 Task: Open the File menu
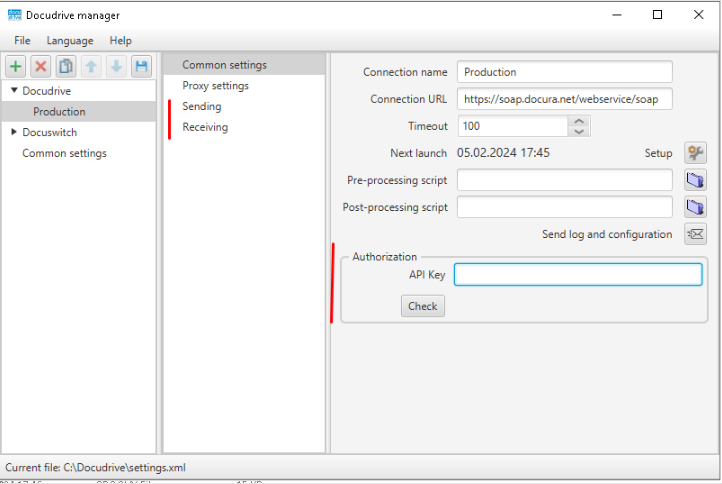(x=22, y=41)
